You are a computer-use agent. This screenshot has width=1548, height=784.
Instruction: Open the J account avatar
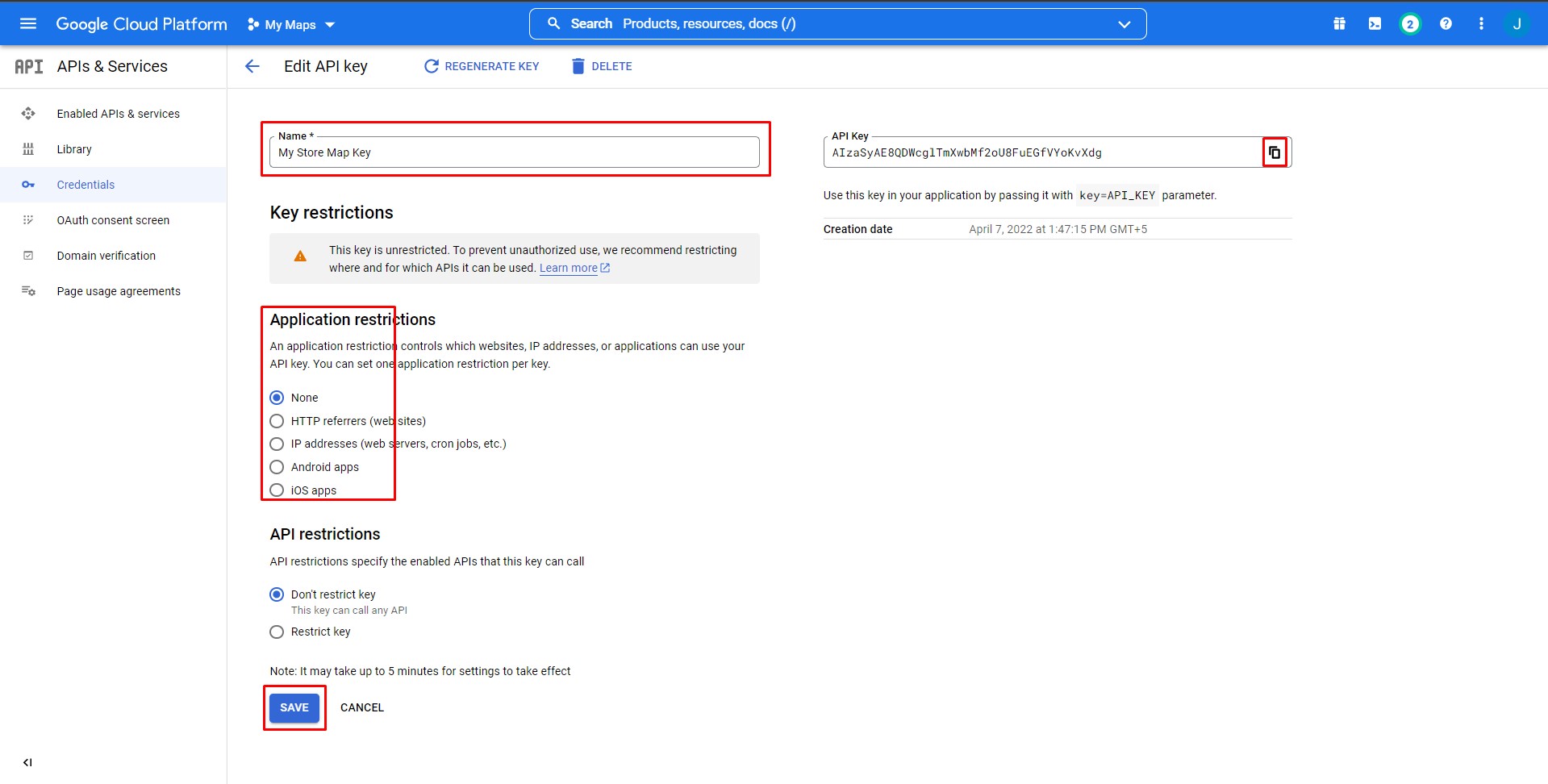[1517, 23]
